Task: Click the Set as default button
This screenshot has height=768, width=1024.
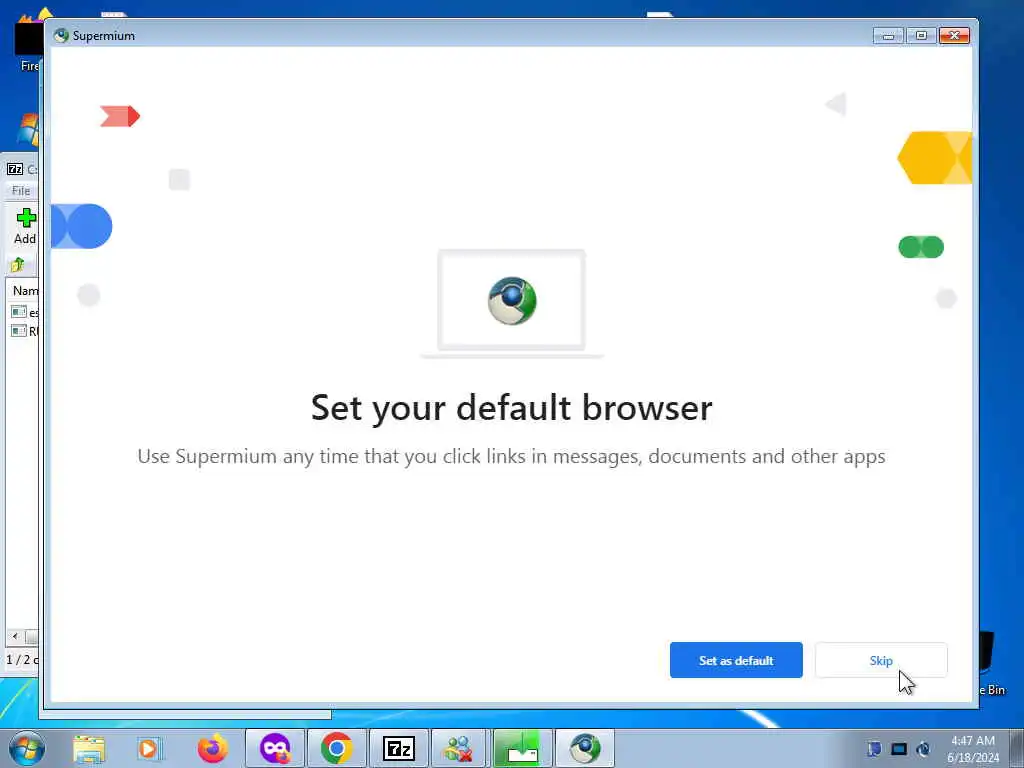Action: [736, 660]
